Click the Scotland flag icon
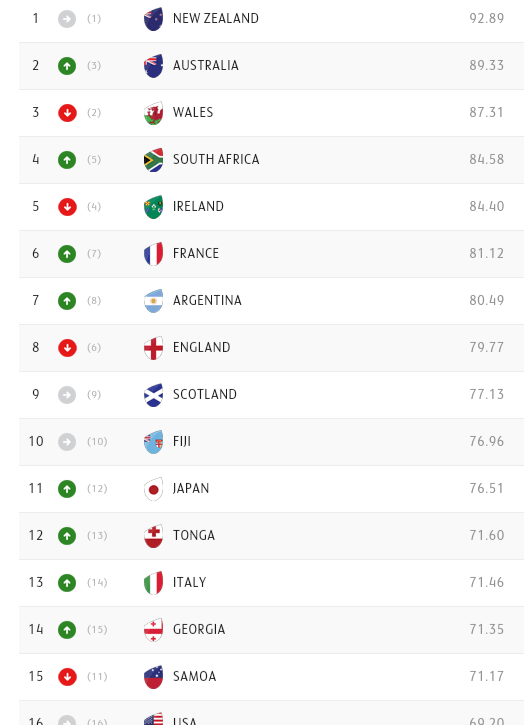Screen dimensions: 524x725 pyautogui.click(x=153, y=395)
